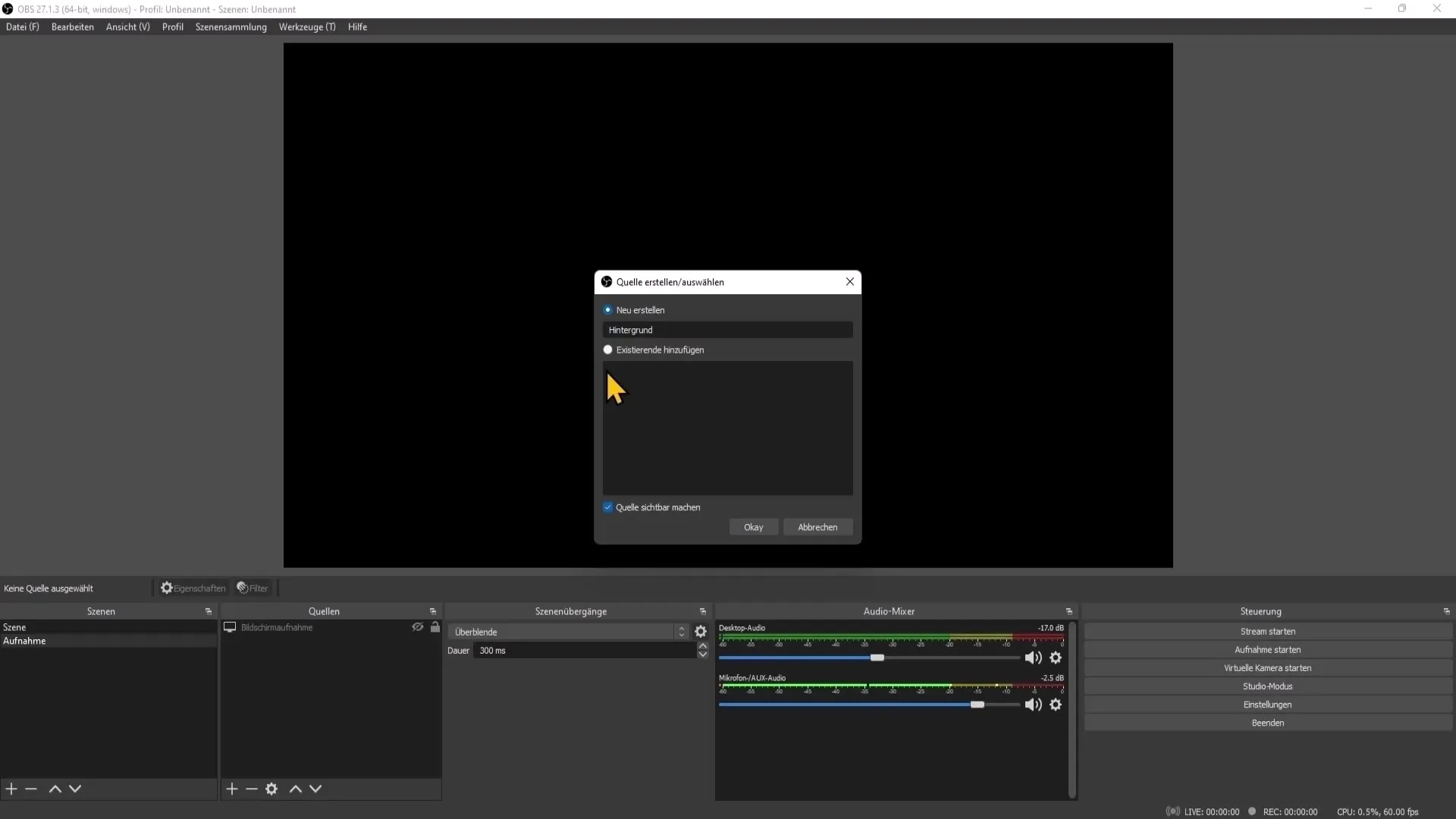Screen dimensions: 1456x819
Task: Move scene down in Szenen panel
Action: point(75,789)
